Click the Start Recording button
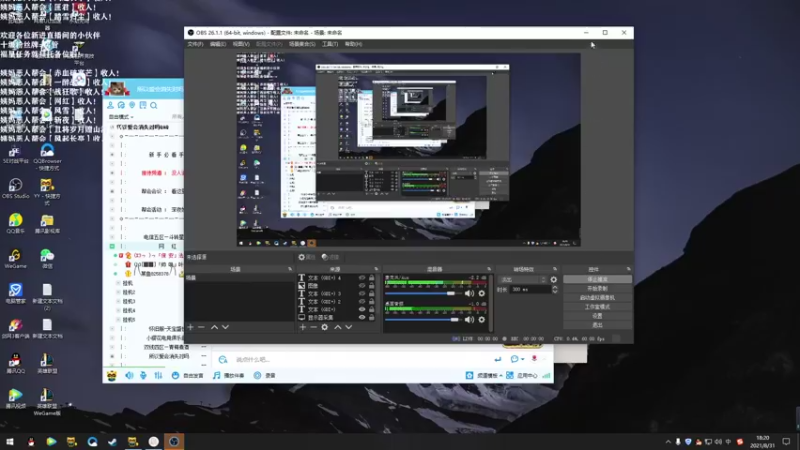The width and height of the screenshot is (800, 450). (597, 289)
